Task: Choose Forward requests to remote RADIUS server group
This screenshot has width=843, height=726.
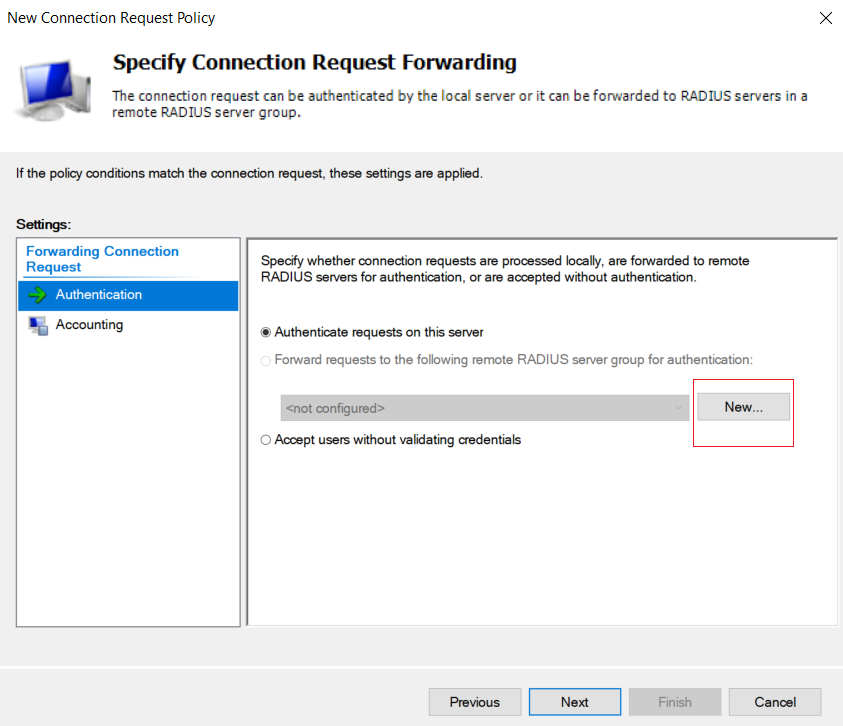Action: [x=266, y=360]
